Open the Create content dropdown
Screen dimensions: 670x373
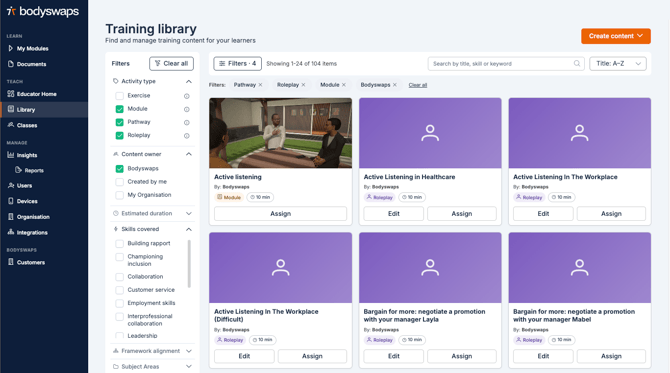coord(616,36)
